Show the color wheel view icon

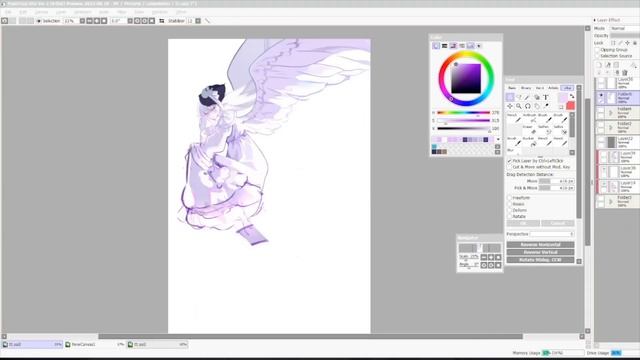point(436,46)
